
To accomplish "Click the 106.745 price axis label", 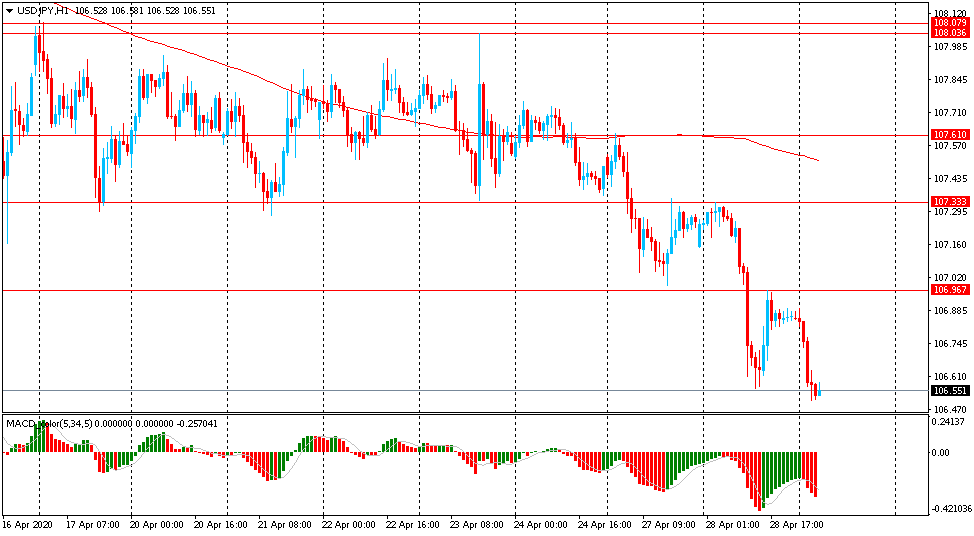I will tap(950, 343).
